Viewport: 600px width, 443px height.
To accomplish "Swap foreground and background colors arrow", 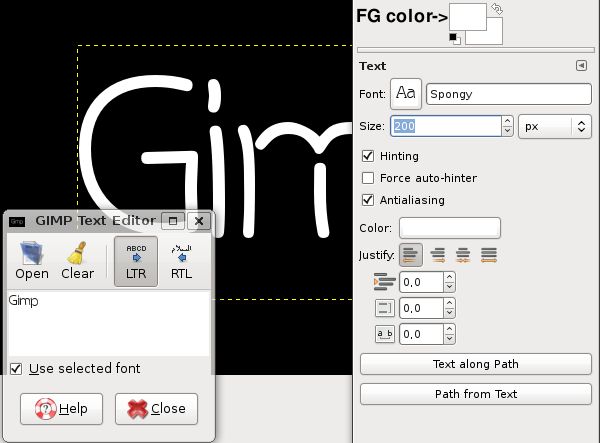I will point(497,9).
